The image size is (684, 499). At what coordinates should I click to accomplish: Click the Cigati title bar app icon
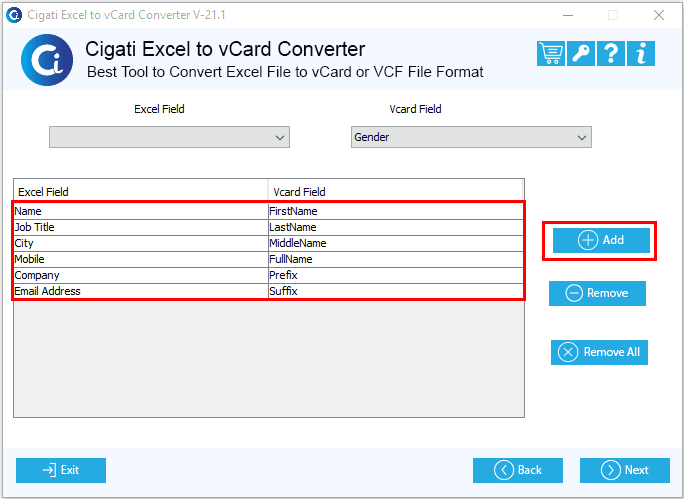pos(14,15)
